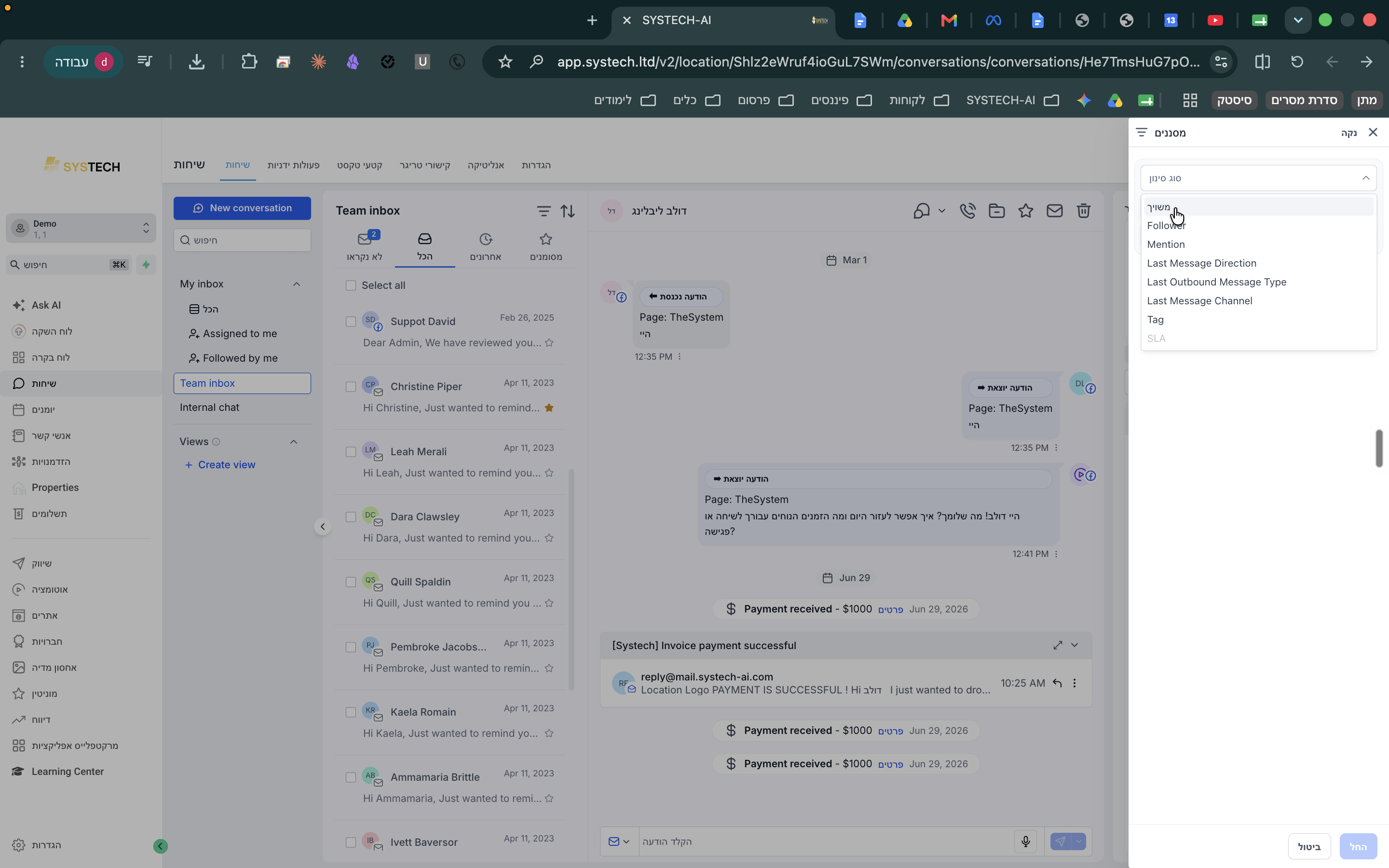Collapse sidebar with green chevron button

click(160, 846)
